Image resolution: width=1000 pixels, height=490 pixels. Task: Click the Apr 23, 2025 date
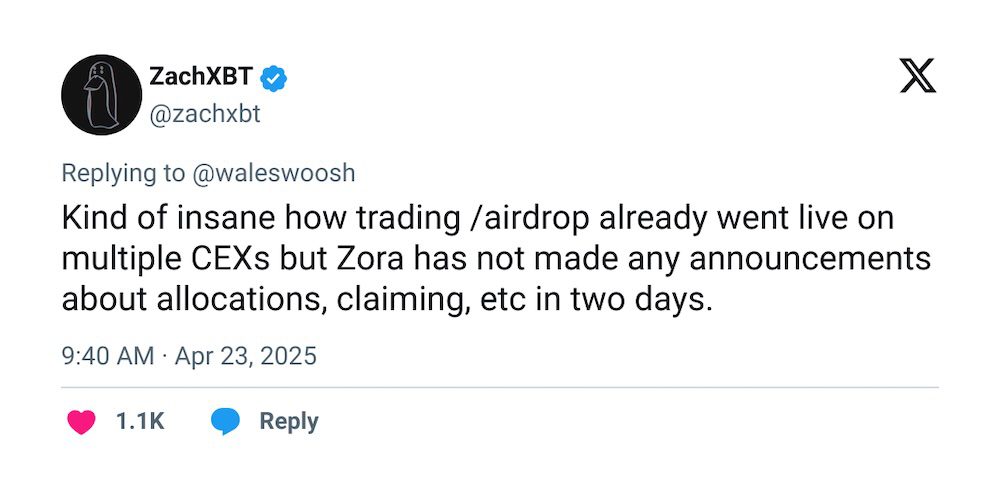click(245, 356)
